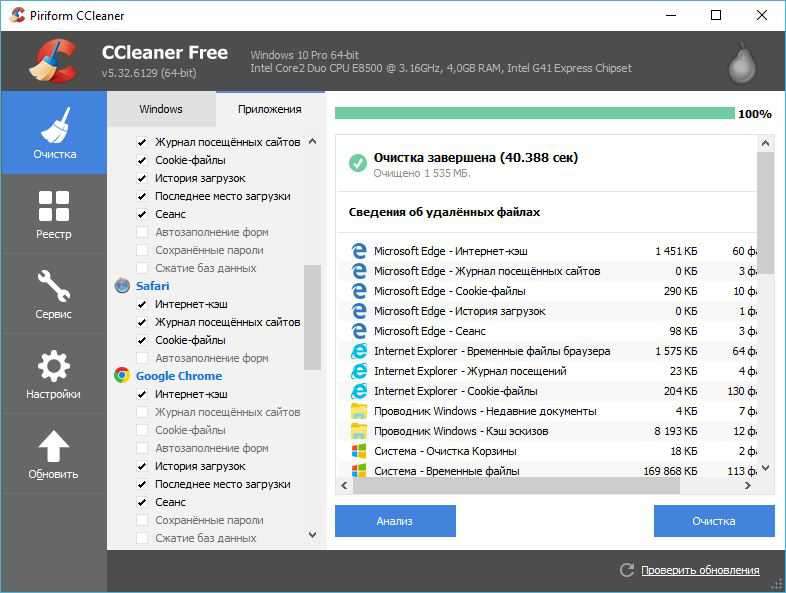
Task: Click the Google Chrome icon
Action: [x=122, y=375]
